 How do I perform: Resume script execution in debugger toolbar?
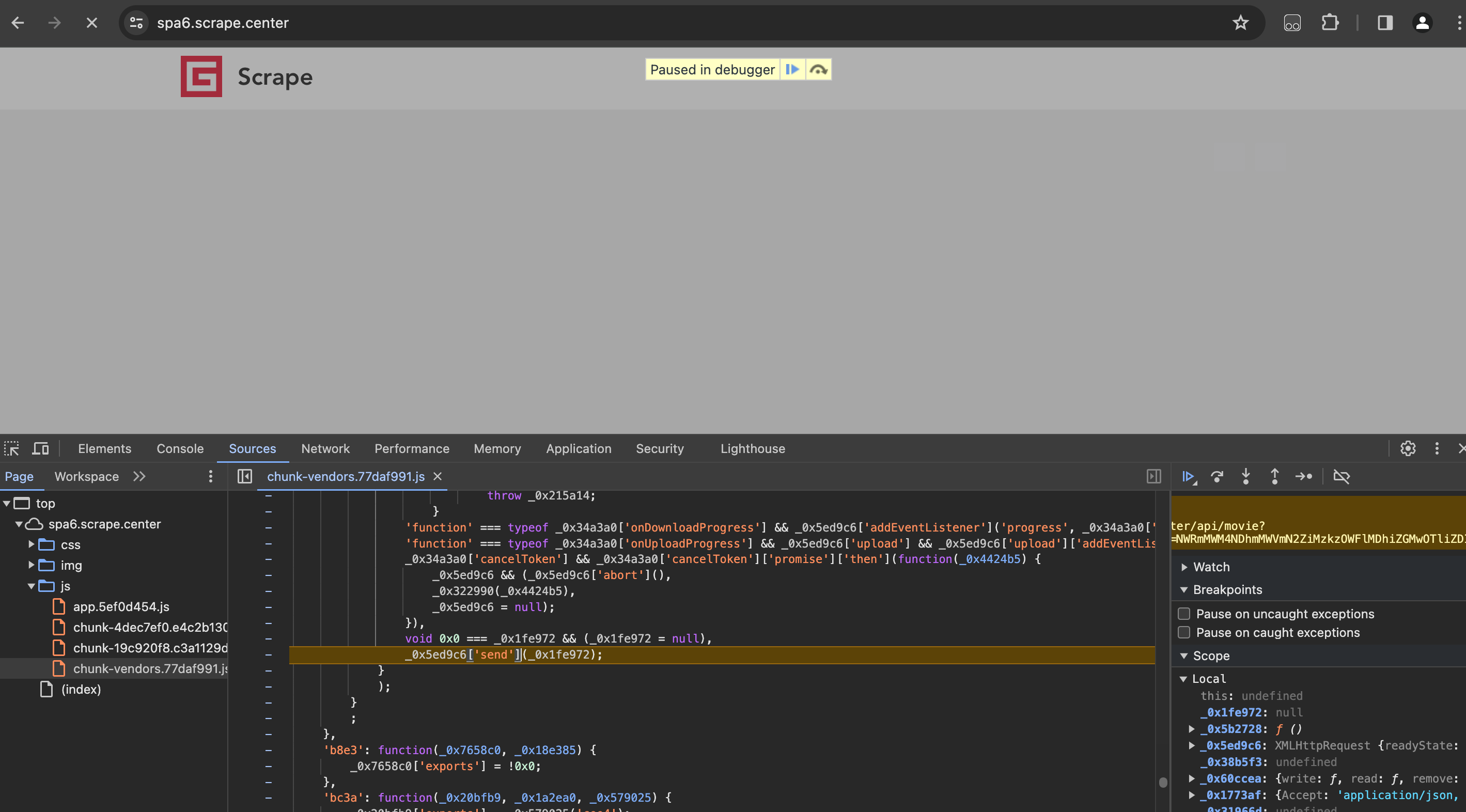pos(1188,477)
